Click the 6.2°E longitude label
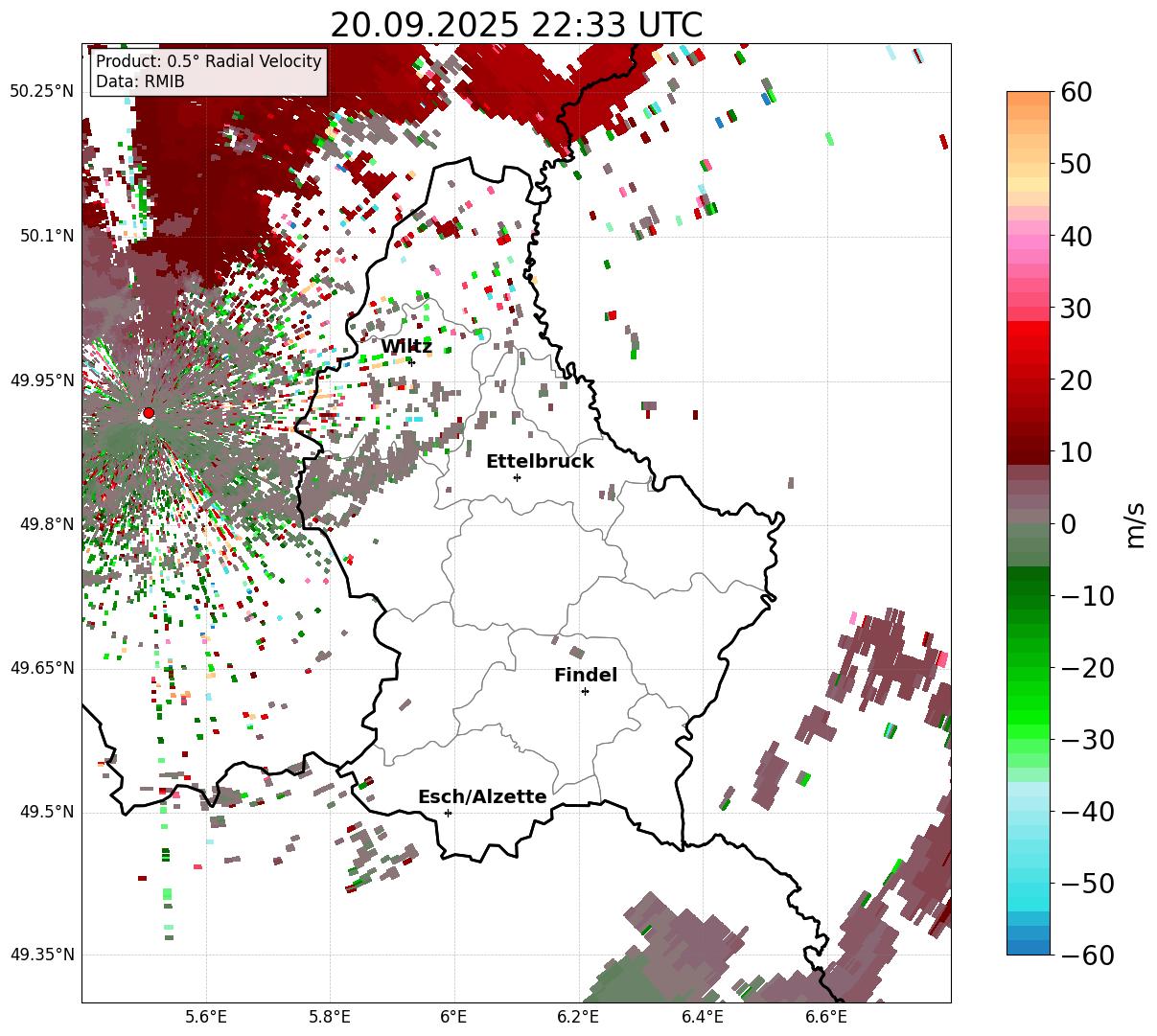1157x1036 pixels. coord(578,1017)
